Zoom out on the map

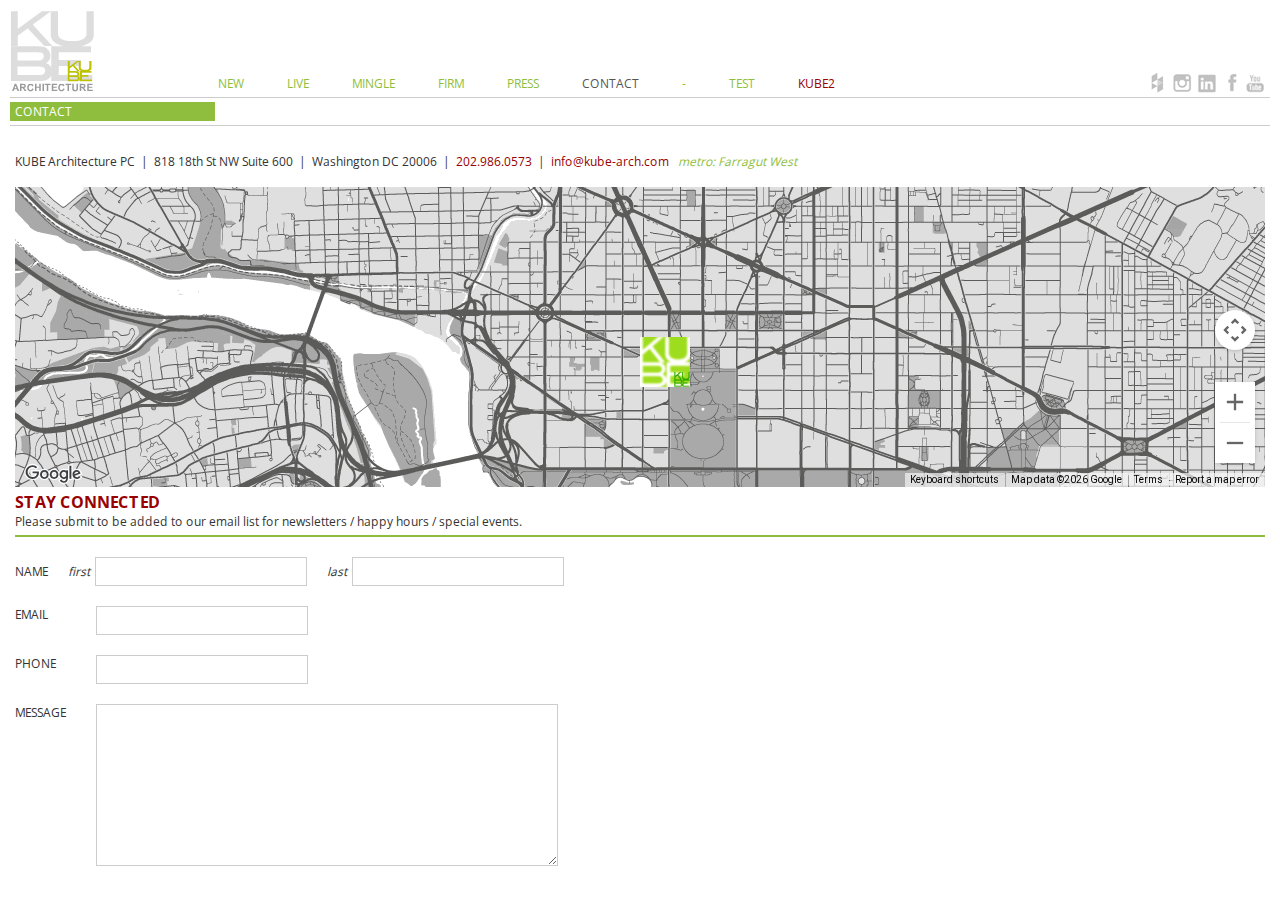pos(1235,443)
